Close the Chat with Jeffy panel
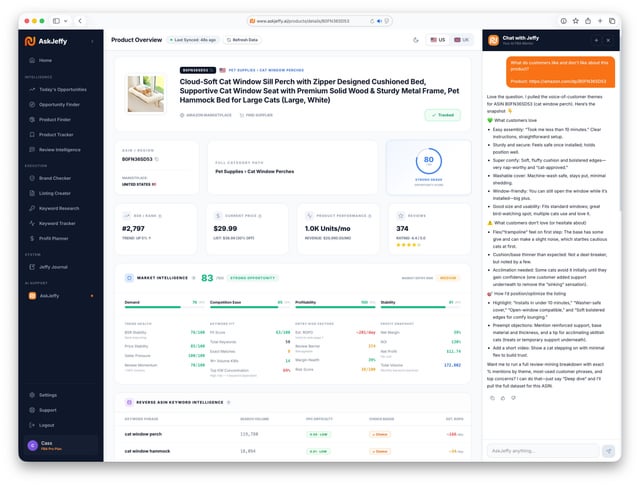 (x=608, y=40)
